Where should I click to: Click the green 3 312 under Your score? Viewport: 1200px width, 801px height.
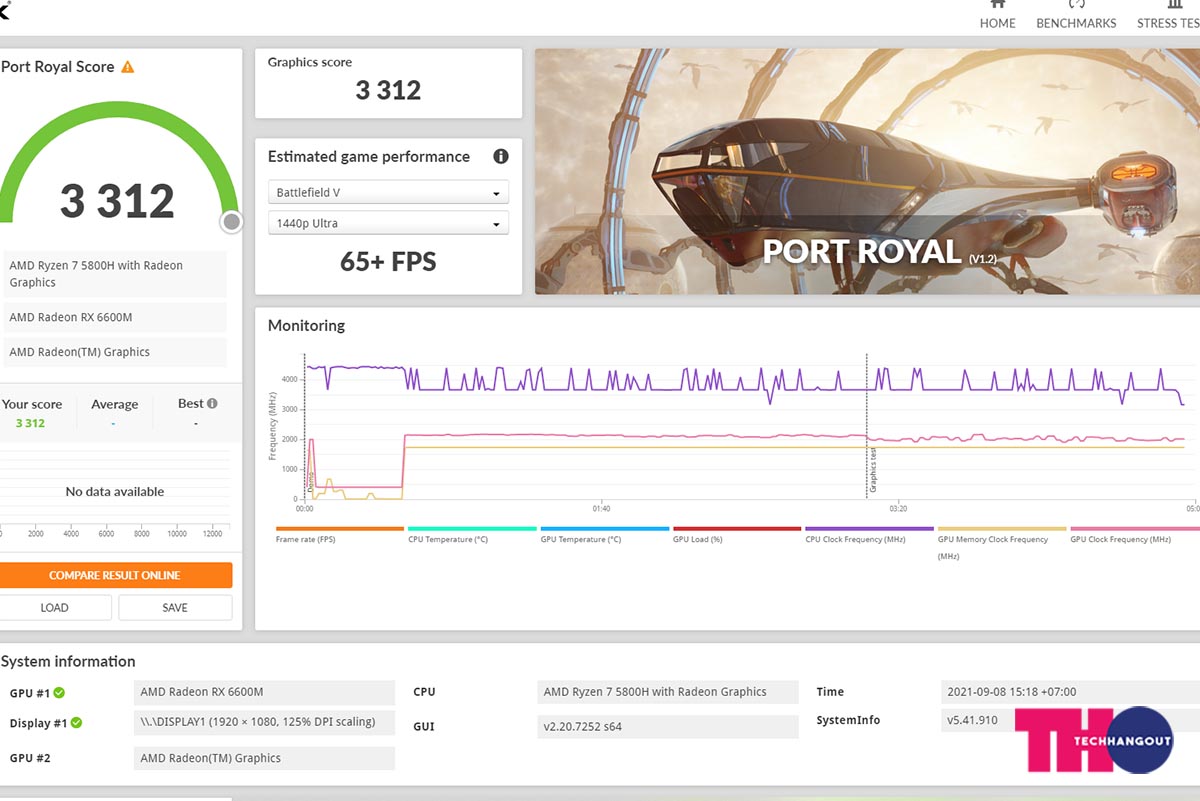(30, 423)
